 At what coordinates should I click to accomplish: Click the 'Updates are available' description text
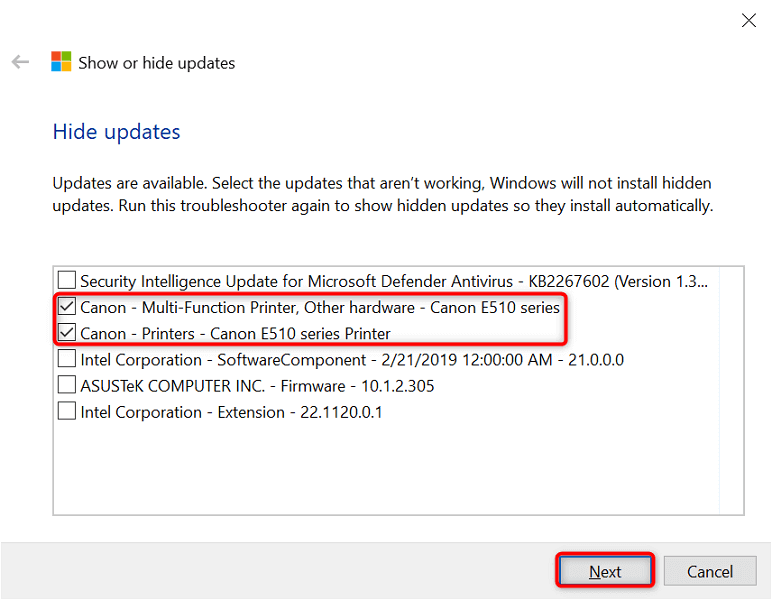click(x=382, y=195)
